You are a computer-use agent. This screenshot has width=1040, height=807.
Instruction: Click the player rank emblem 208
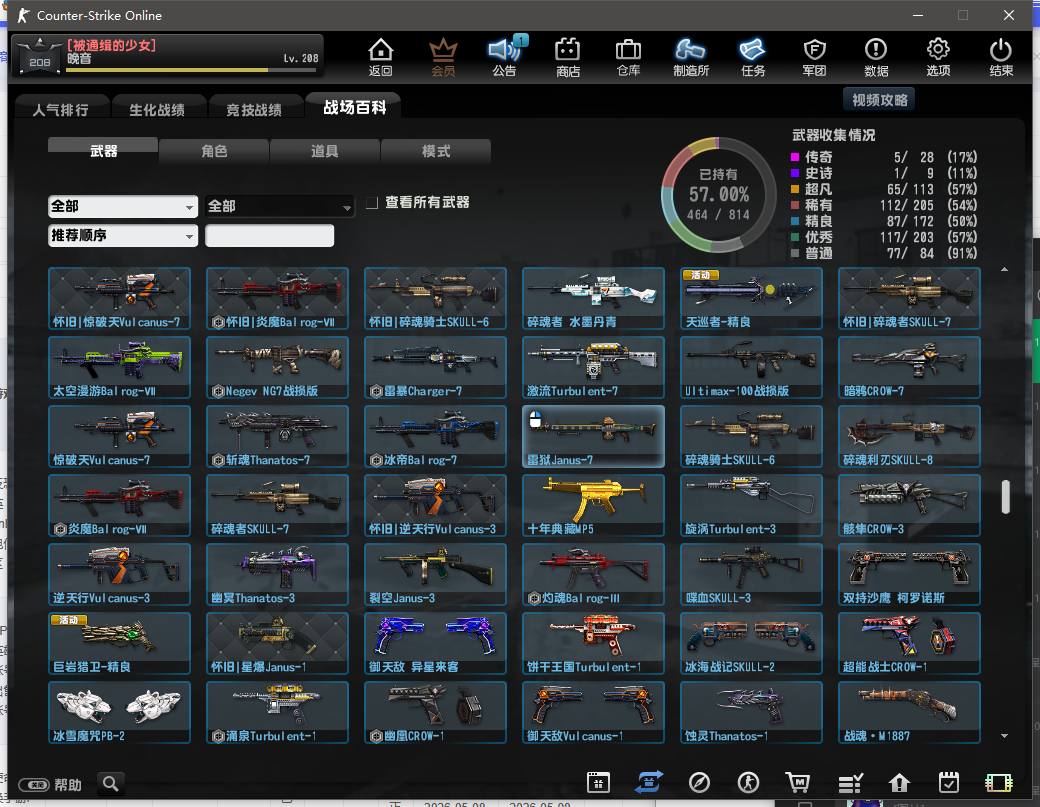pos(39,56)
